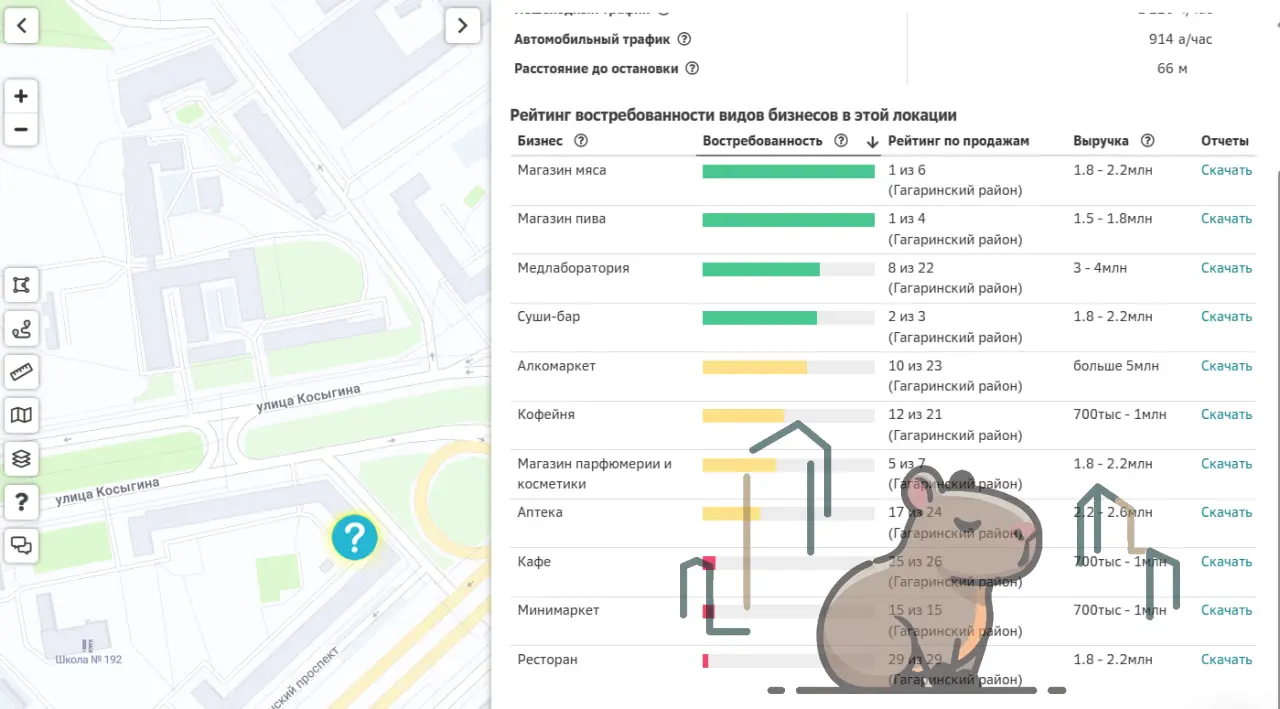Download report for Минимаркет
The width and height of the screenshot is (1280, 709).
pos(1226,611)
